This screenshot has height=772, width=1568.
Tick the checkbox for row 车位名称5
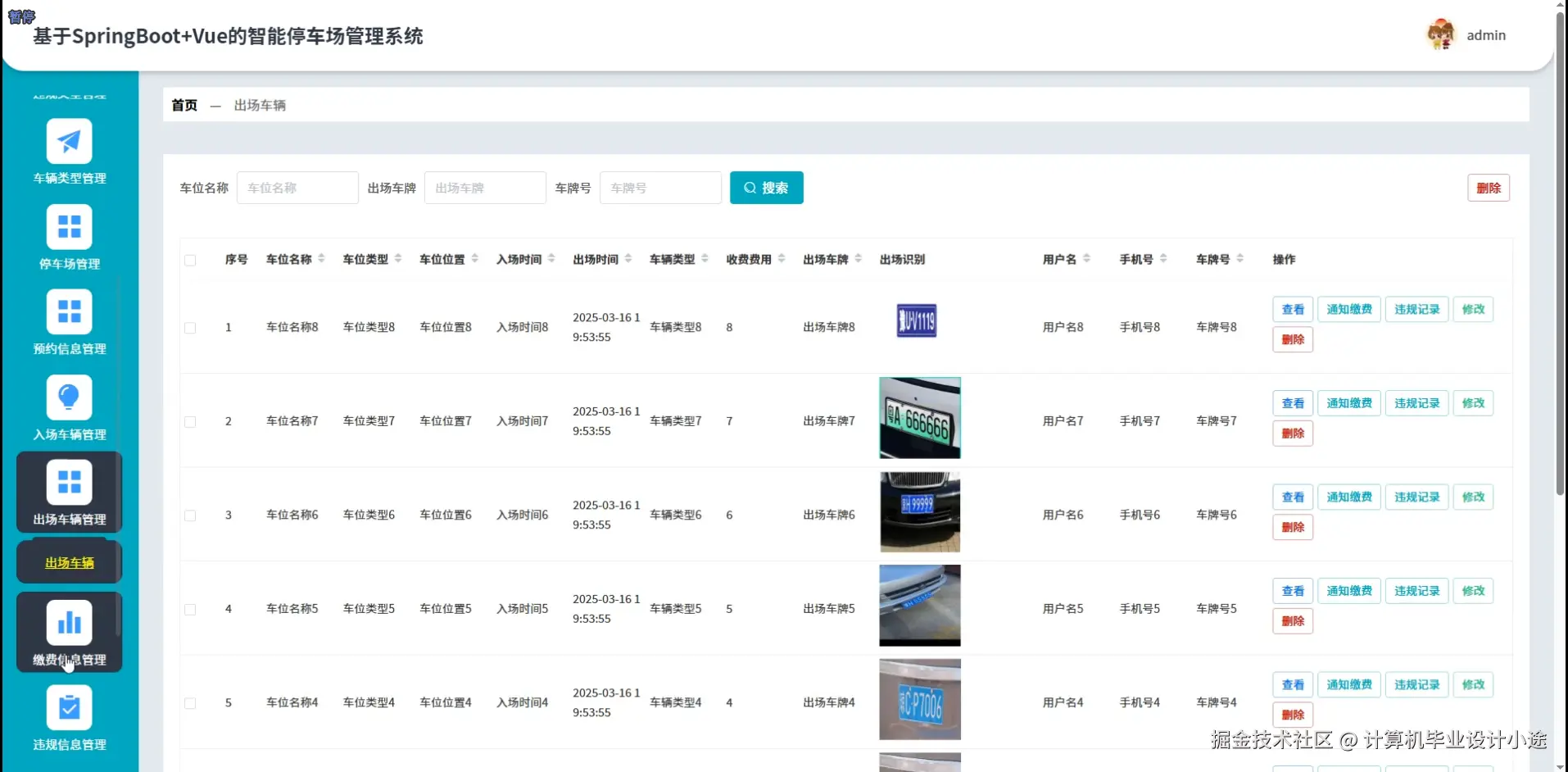190,610
